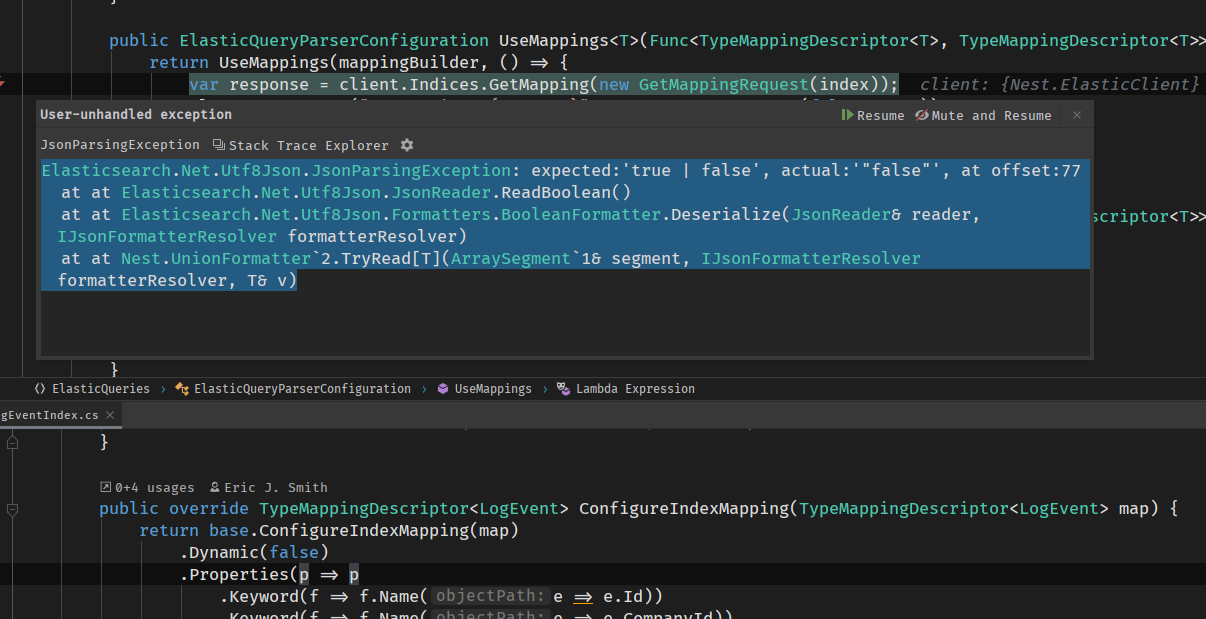This screenshot has height=619, width=1206.
Task: Click Lambda Expression breadcrumb
Action: point(626,388)
